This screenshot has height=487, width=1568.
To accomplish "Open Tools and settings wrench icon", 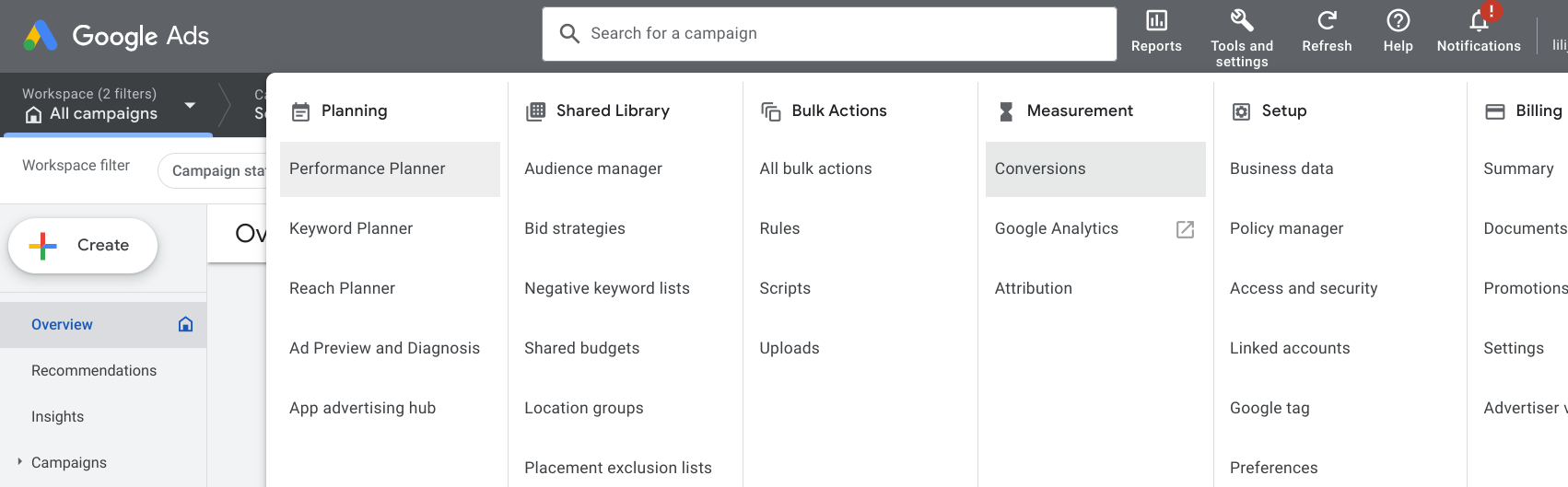I will coord(1241,21).
